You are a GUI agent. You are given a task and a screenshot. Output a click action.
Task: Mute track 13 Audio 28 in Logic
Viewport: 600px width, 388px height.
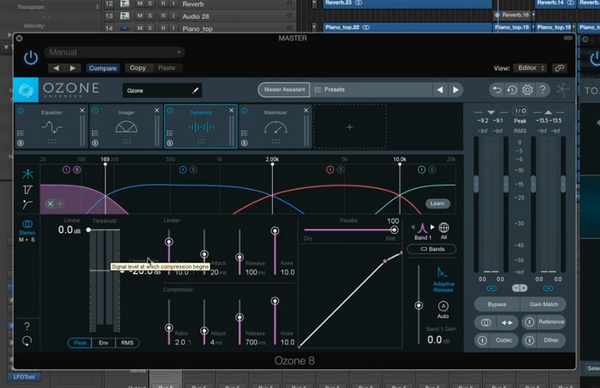[140, 16]
